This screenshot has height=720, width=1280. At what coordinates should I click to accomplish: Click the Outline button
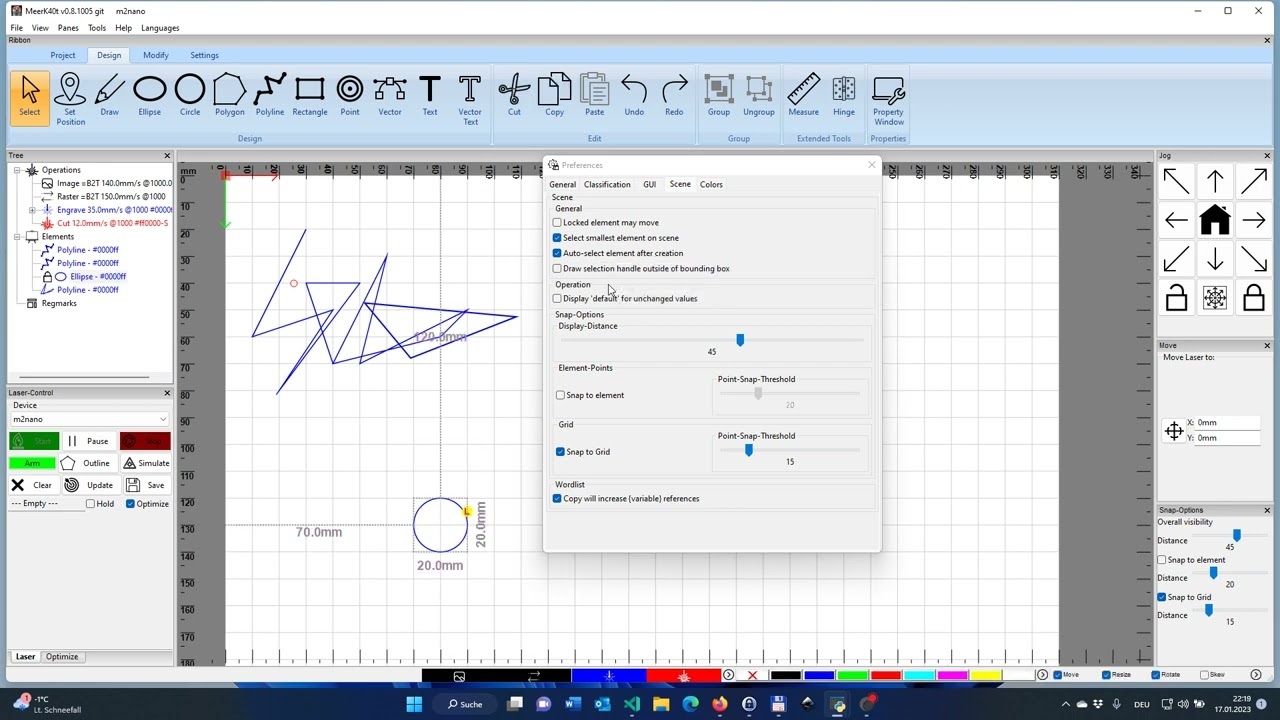[x=86, y=463]
